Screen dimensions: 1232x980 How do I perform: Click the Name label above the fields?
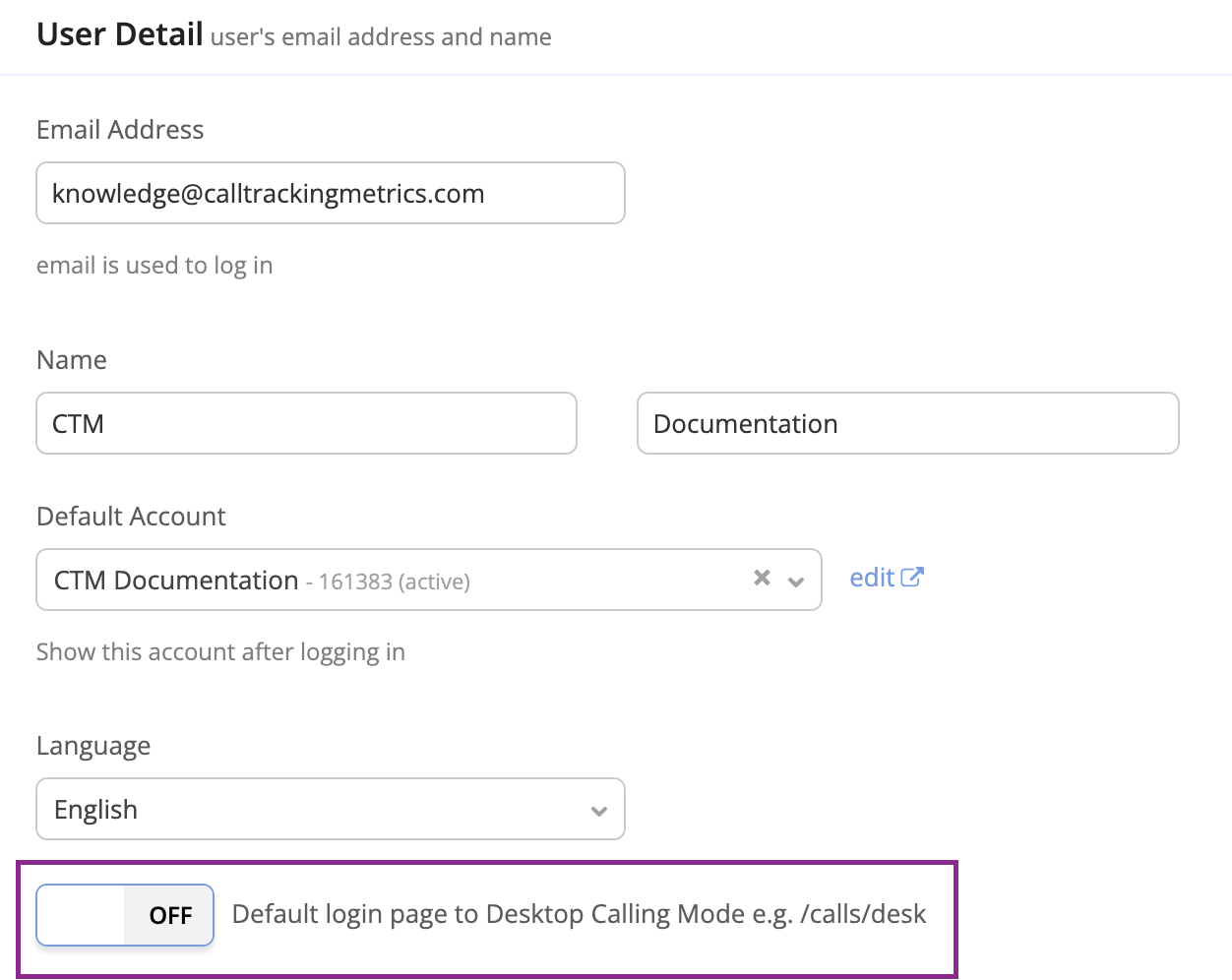coord(72,360)
